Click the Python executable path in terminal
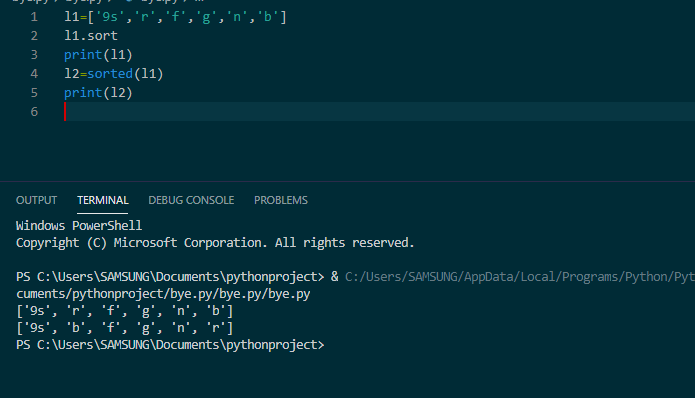 pos(519,277)
